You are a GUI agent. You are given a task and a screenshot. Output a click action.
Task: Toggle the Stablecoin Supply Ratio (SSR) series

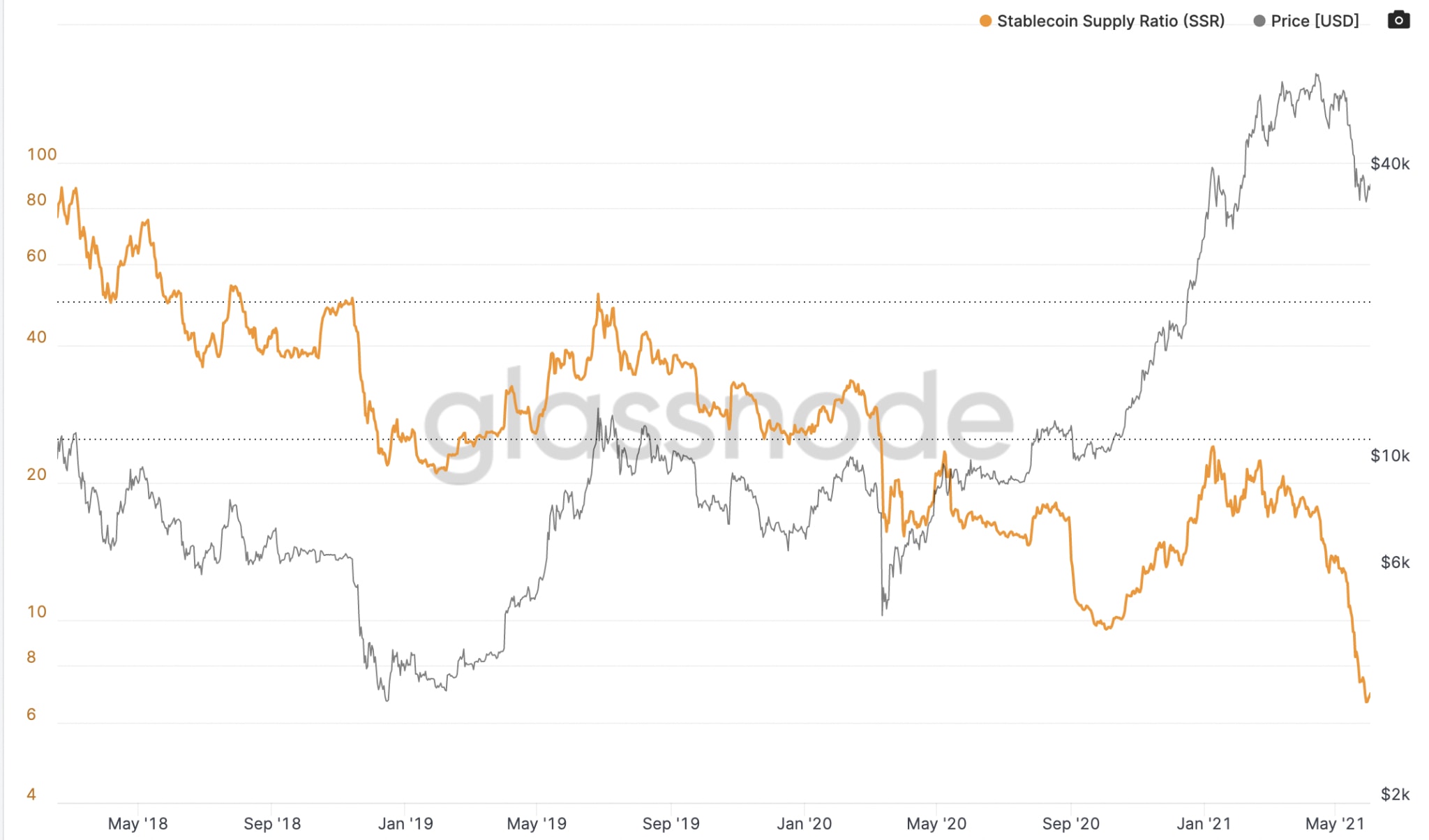click(1110, 21)
